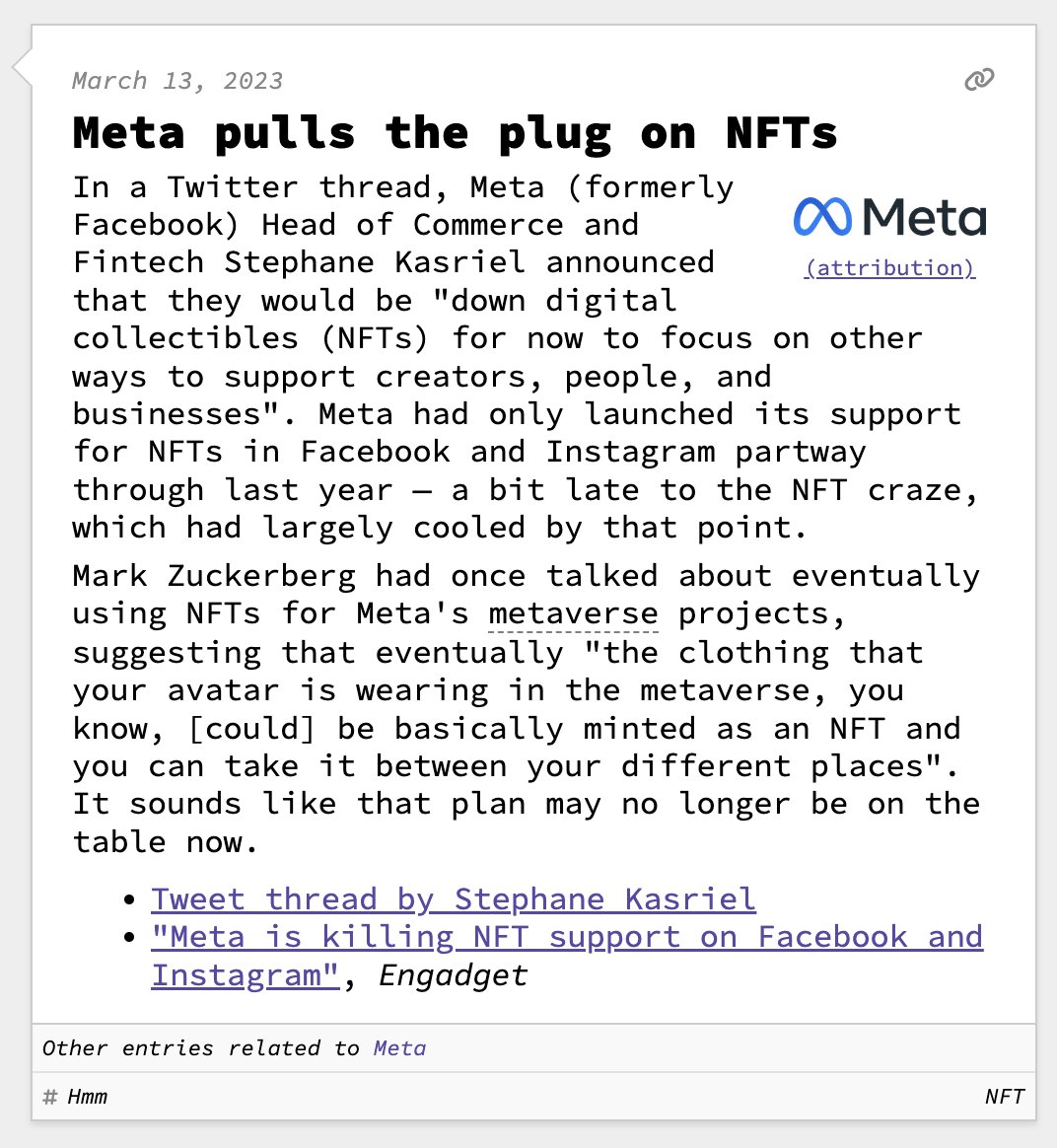Click the hash symbol beside Hmm
1057x1148 pixels.
pyautogui.click(x=50, y=1097)
